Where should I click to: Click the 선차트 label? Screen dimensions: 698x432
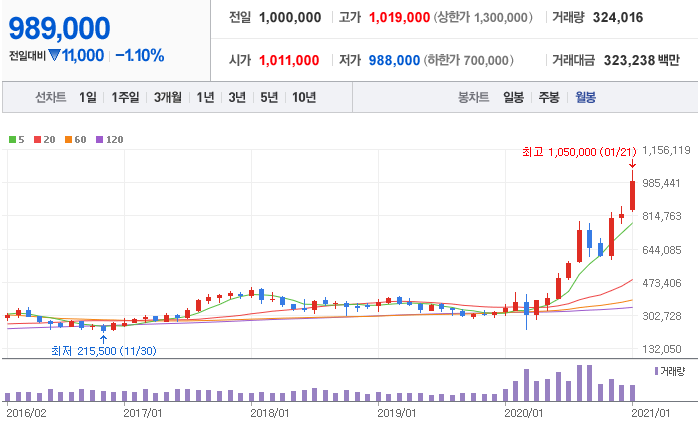(x=51, y=97)
